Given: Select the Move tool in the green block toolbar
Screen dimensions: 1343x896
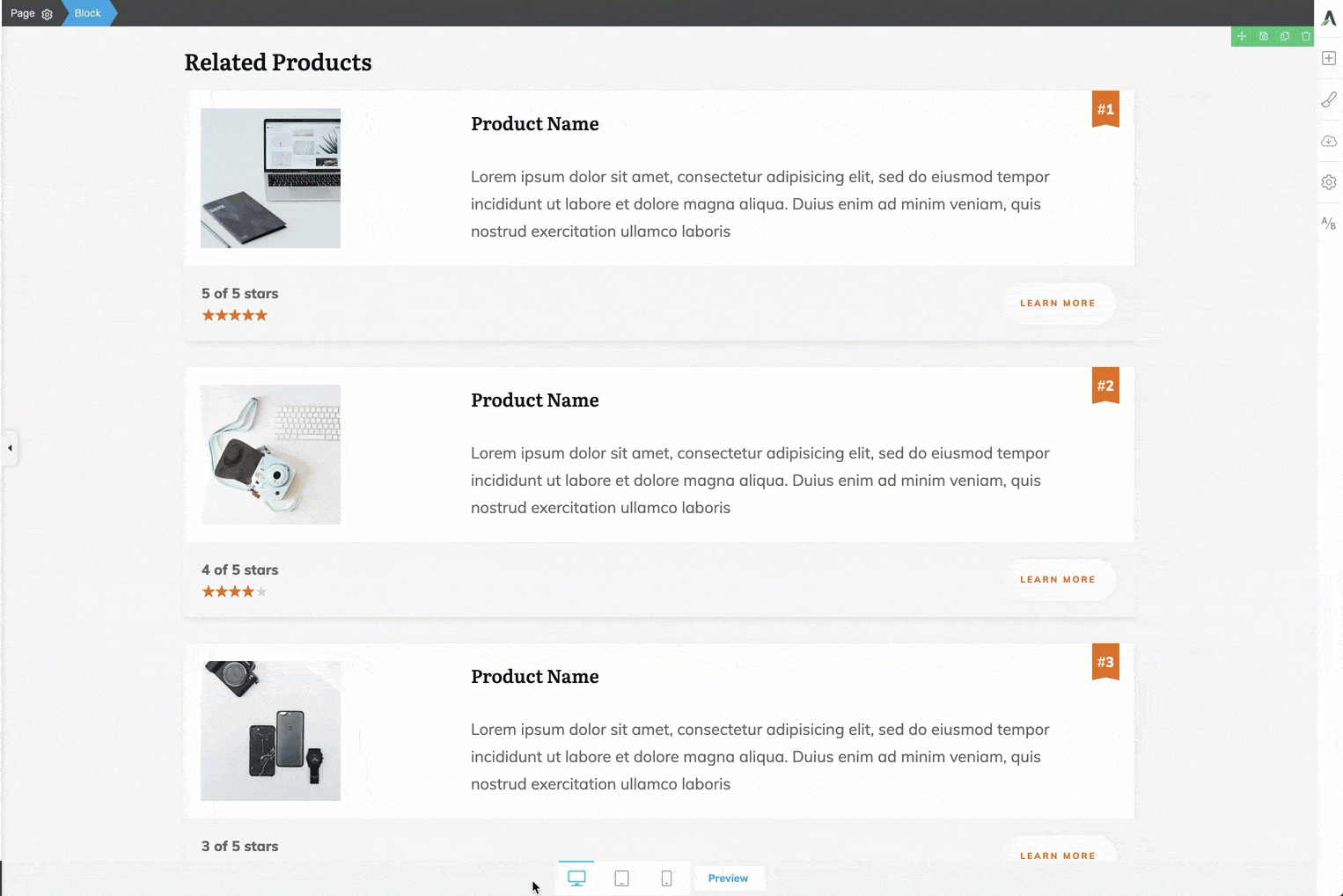Looking at the screenshot, I should click(x=1242, y=36).
